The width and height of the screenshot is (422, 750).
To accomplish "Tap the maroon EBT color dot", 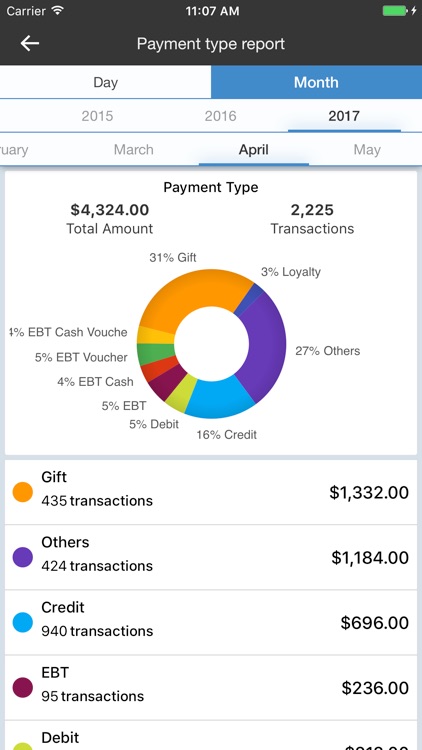I will coord(22,687).
